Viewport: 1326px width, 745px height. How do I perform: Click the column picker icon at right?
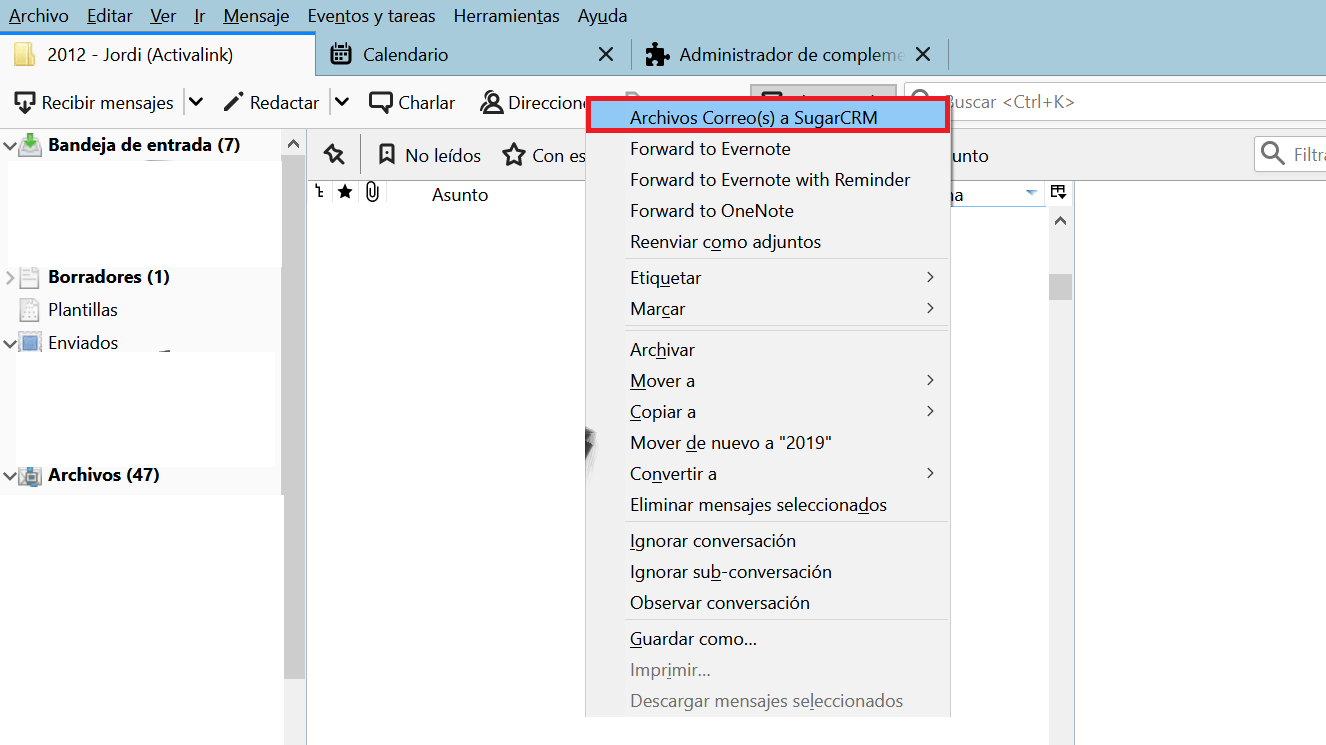1058,192
